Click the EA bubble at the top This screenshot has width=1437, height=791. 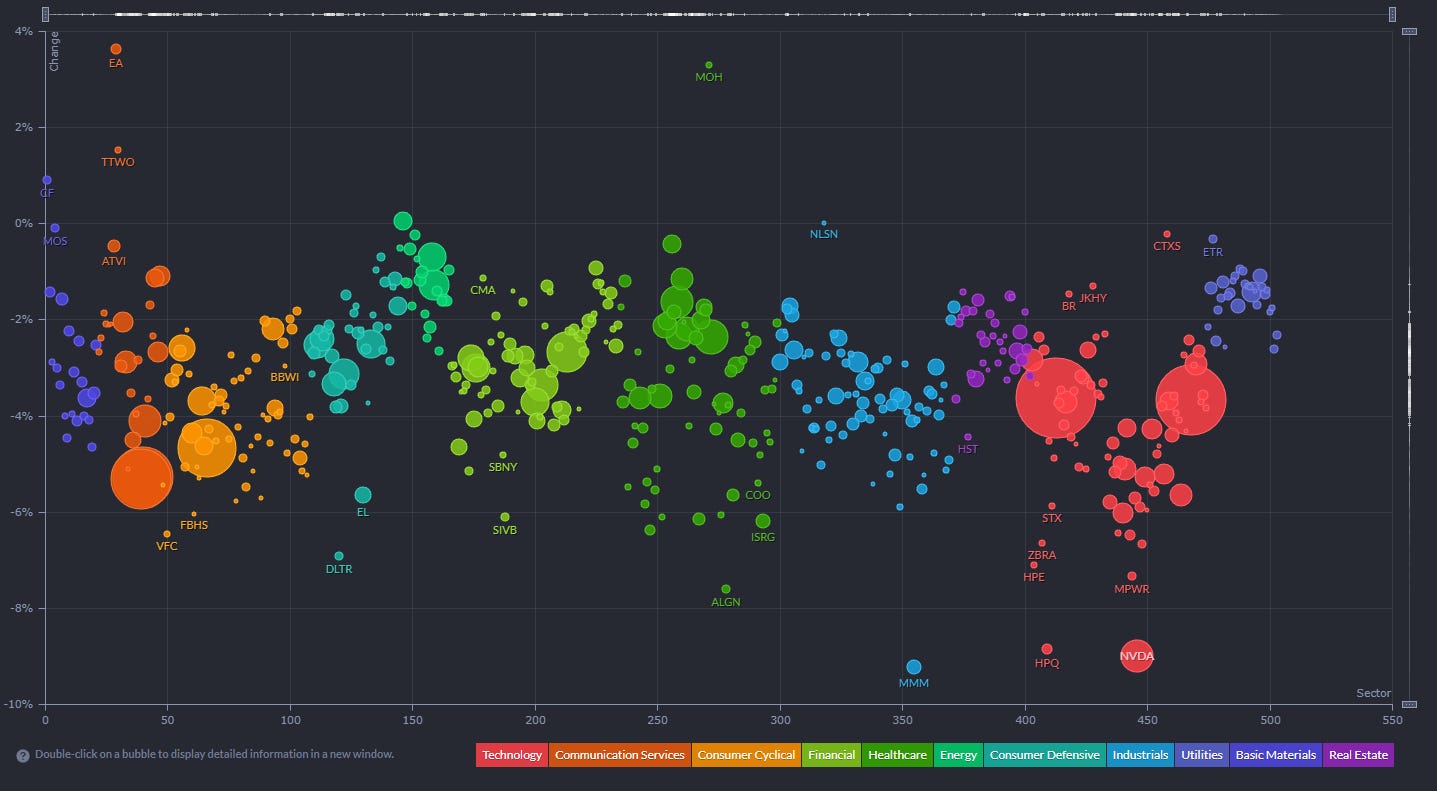click(116, 49)
